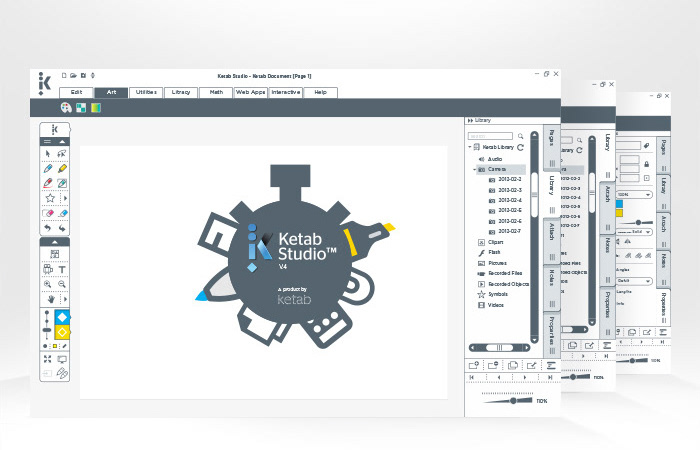Open the Edit tab

click(x=76, y=92)
